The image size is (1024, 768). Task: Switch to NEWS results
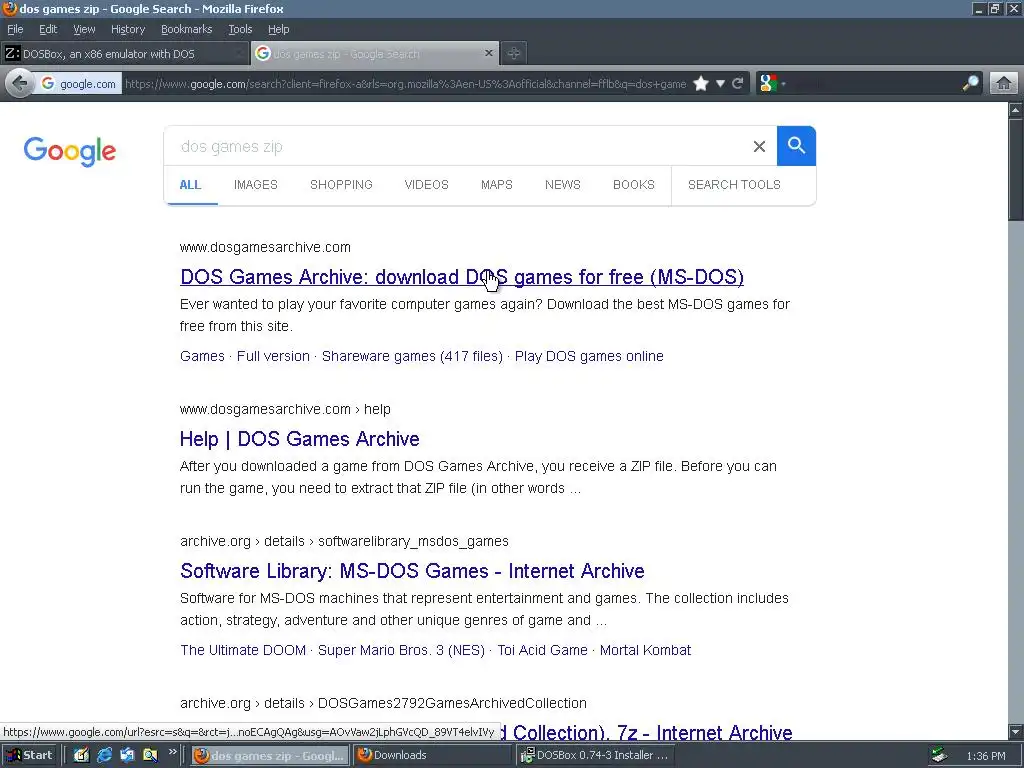563,185
